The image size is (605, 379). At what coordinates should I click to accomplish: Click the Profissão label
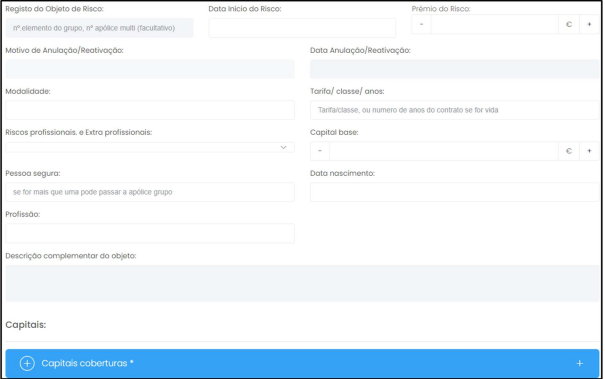(x=22, y=214)
